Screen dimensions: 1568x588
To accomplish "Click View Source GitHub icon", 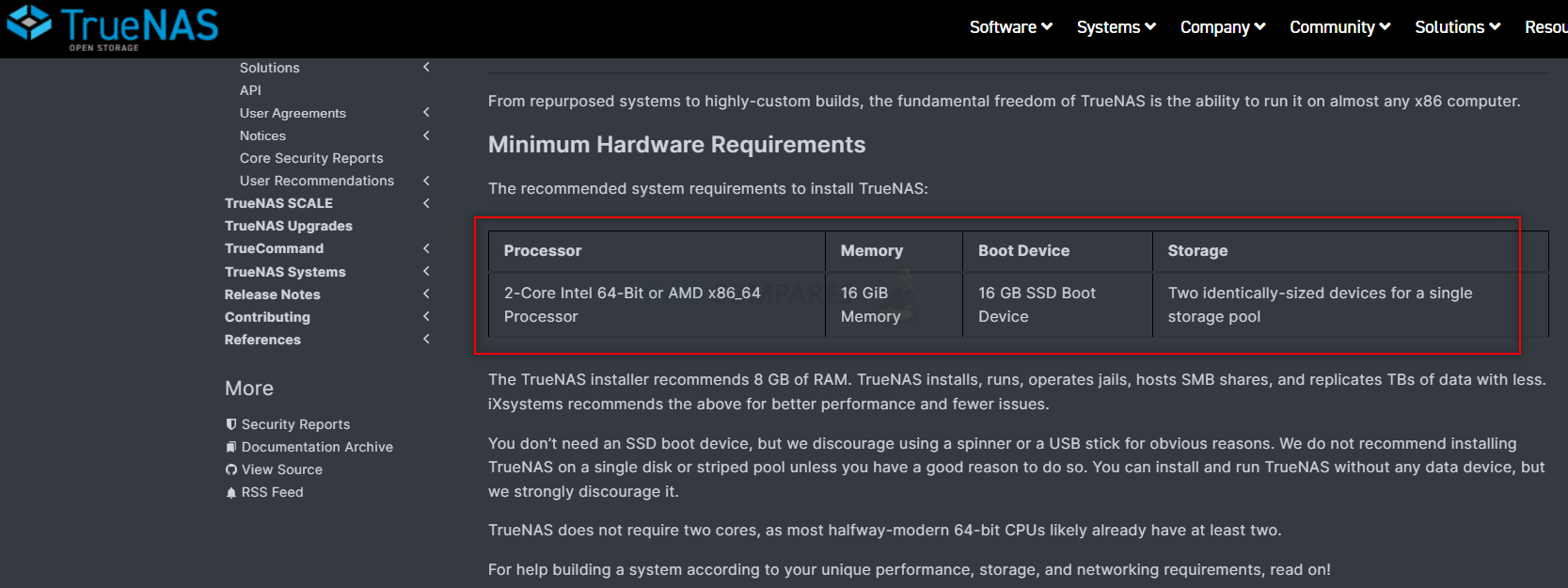I will coord(231,469).
